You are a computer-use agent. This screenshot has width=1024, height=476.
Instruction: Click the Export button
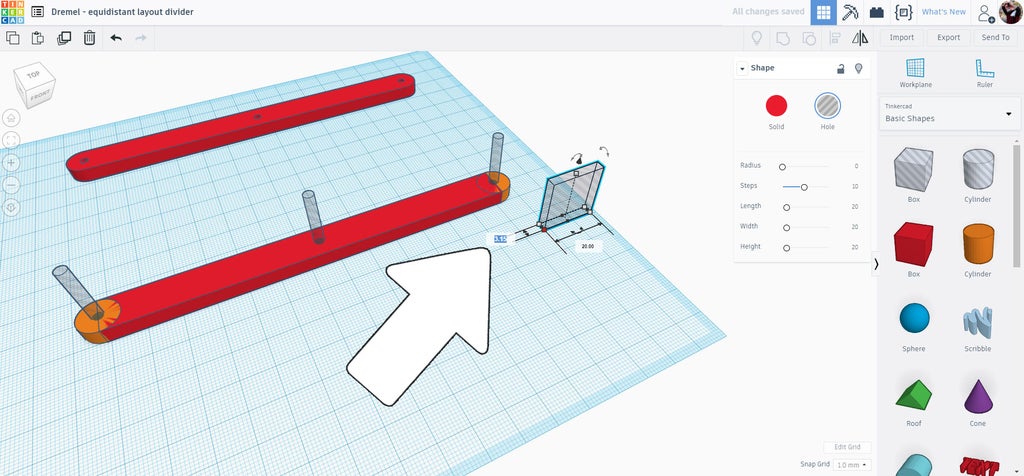(x=948, y=37)
